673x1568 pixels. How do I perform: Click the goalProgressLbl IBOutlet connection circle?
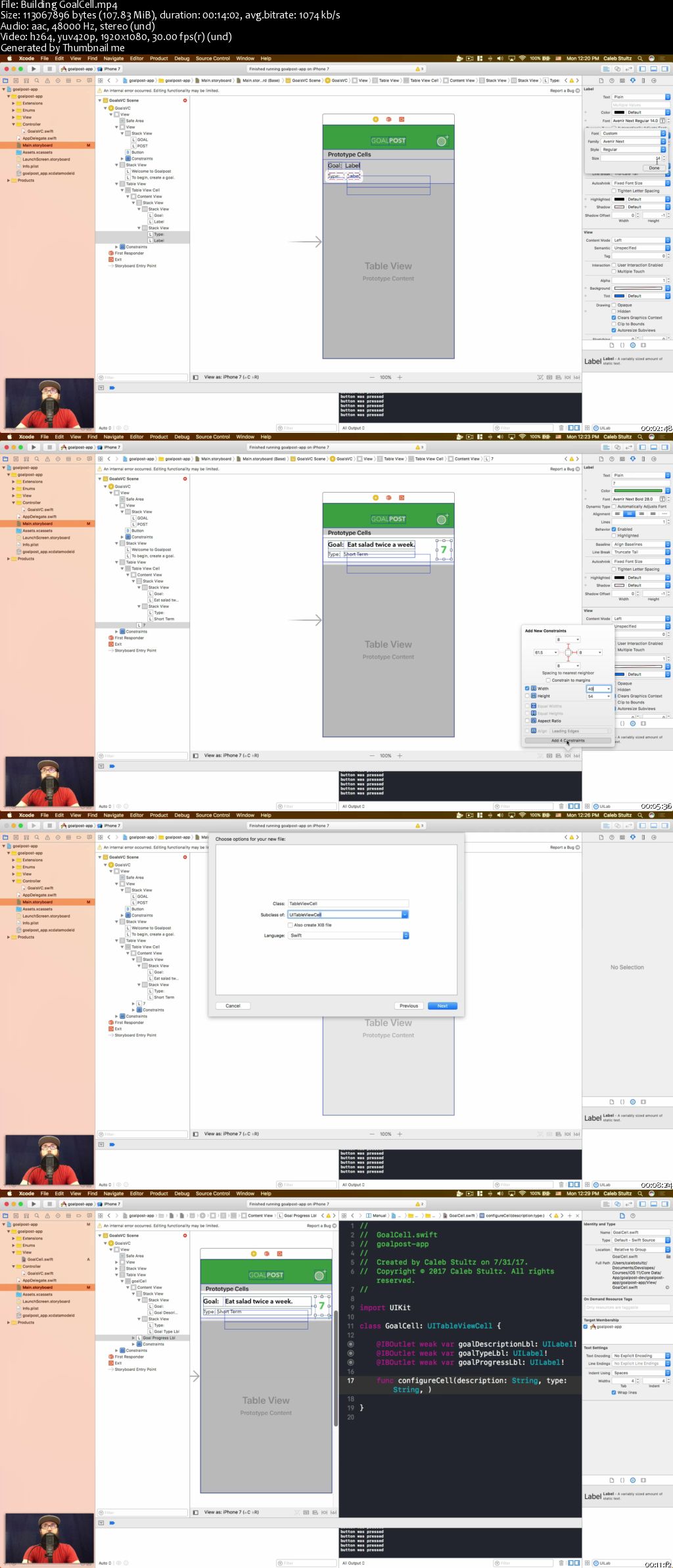click(x=350, y=1362)
